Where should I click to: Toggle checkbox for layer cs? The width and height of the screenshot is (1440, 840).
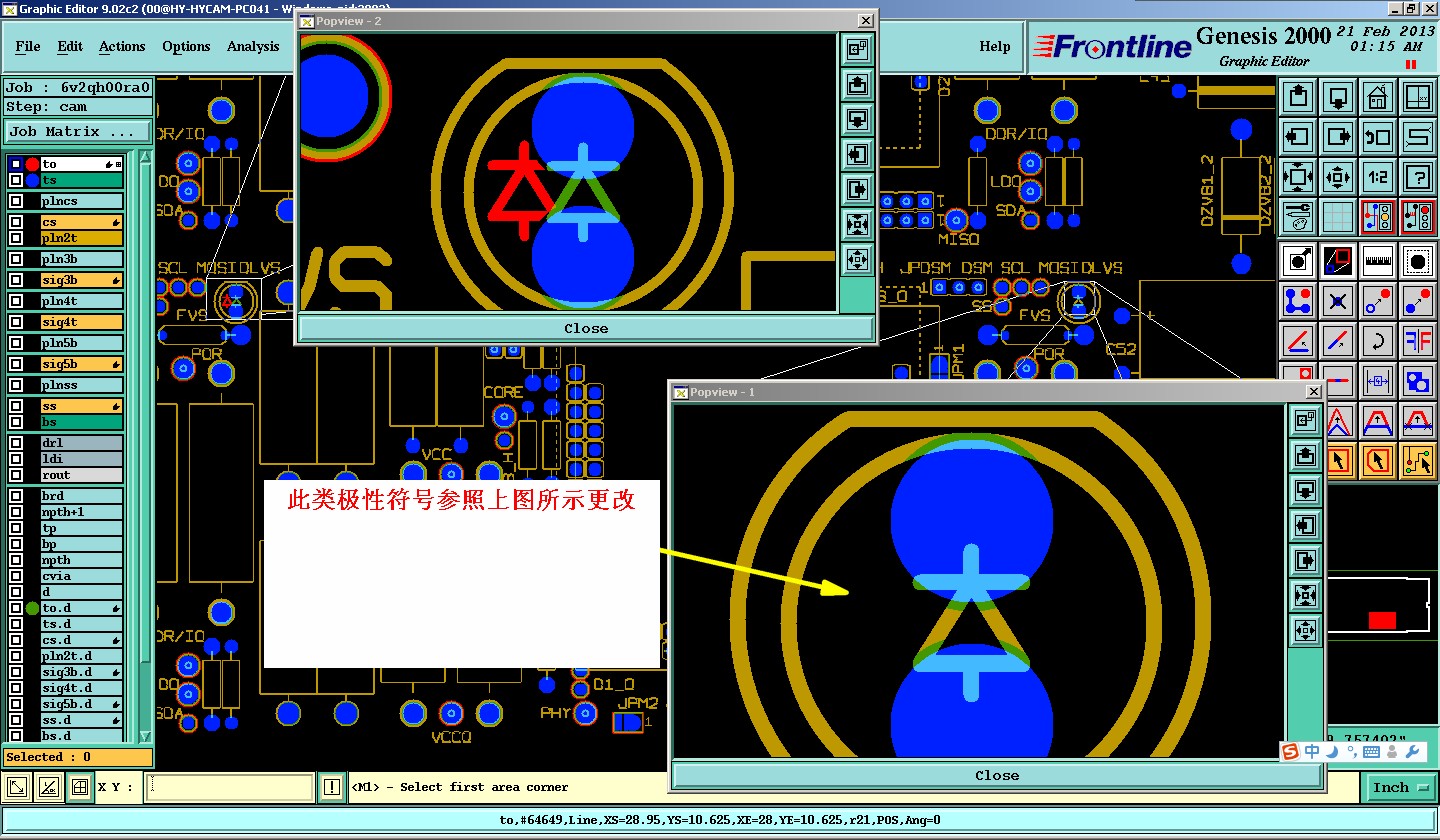(16, 222)
